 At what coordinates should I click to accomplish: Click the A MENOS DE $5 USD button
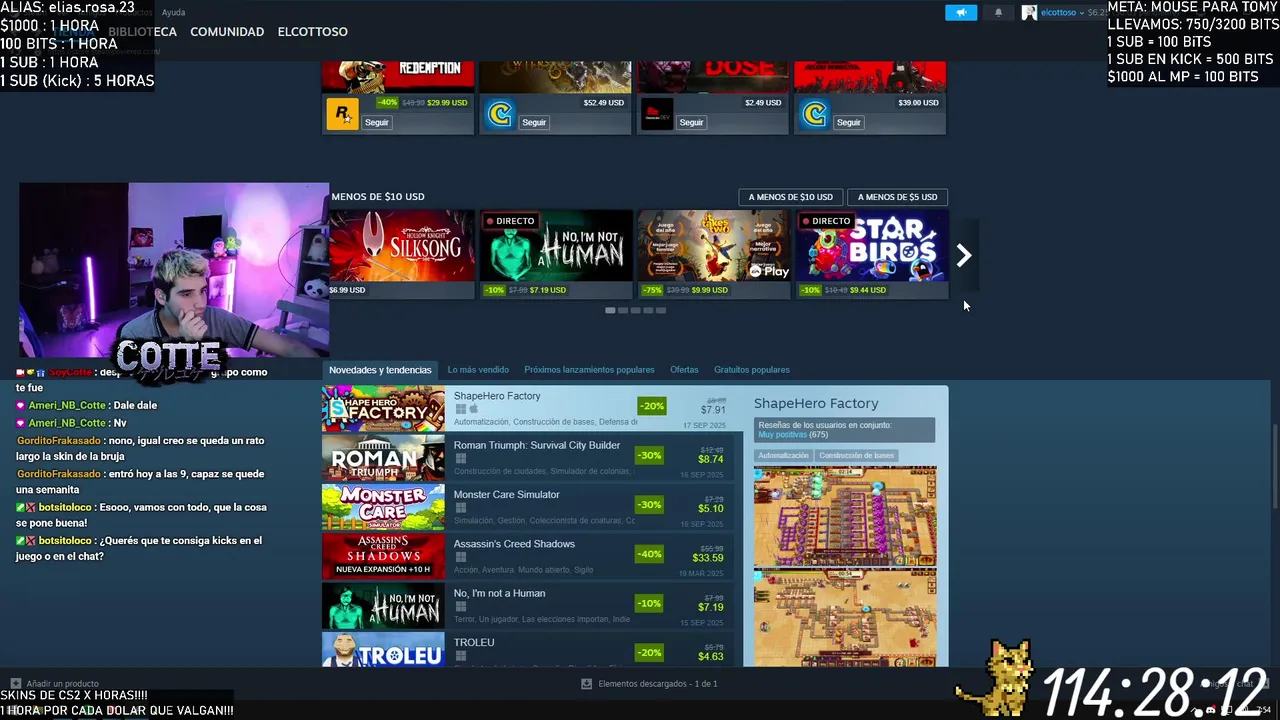coord(897,197)
